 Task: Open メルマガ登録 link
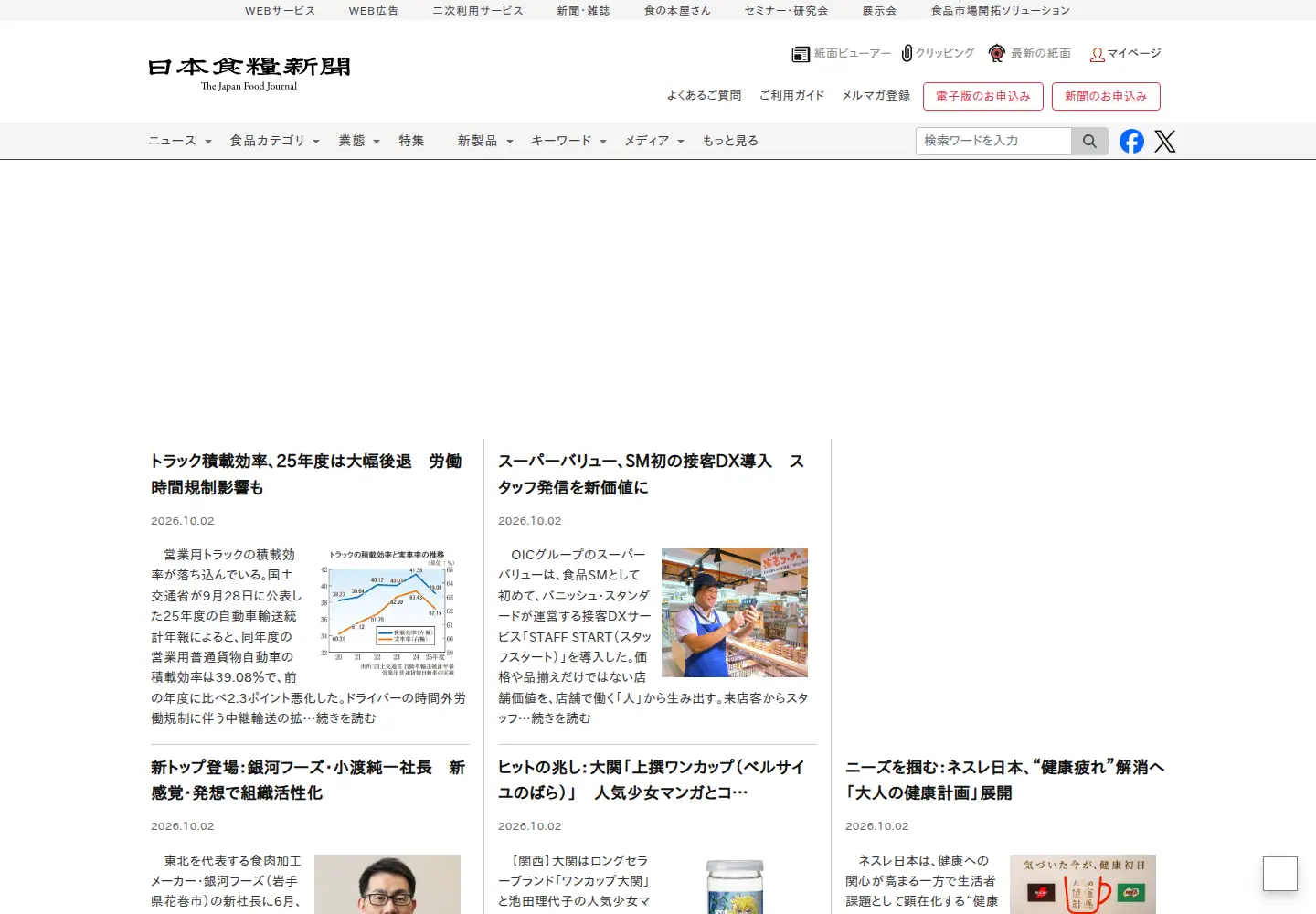pyautogui.click(x=876, y=95)
